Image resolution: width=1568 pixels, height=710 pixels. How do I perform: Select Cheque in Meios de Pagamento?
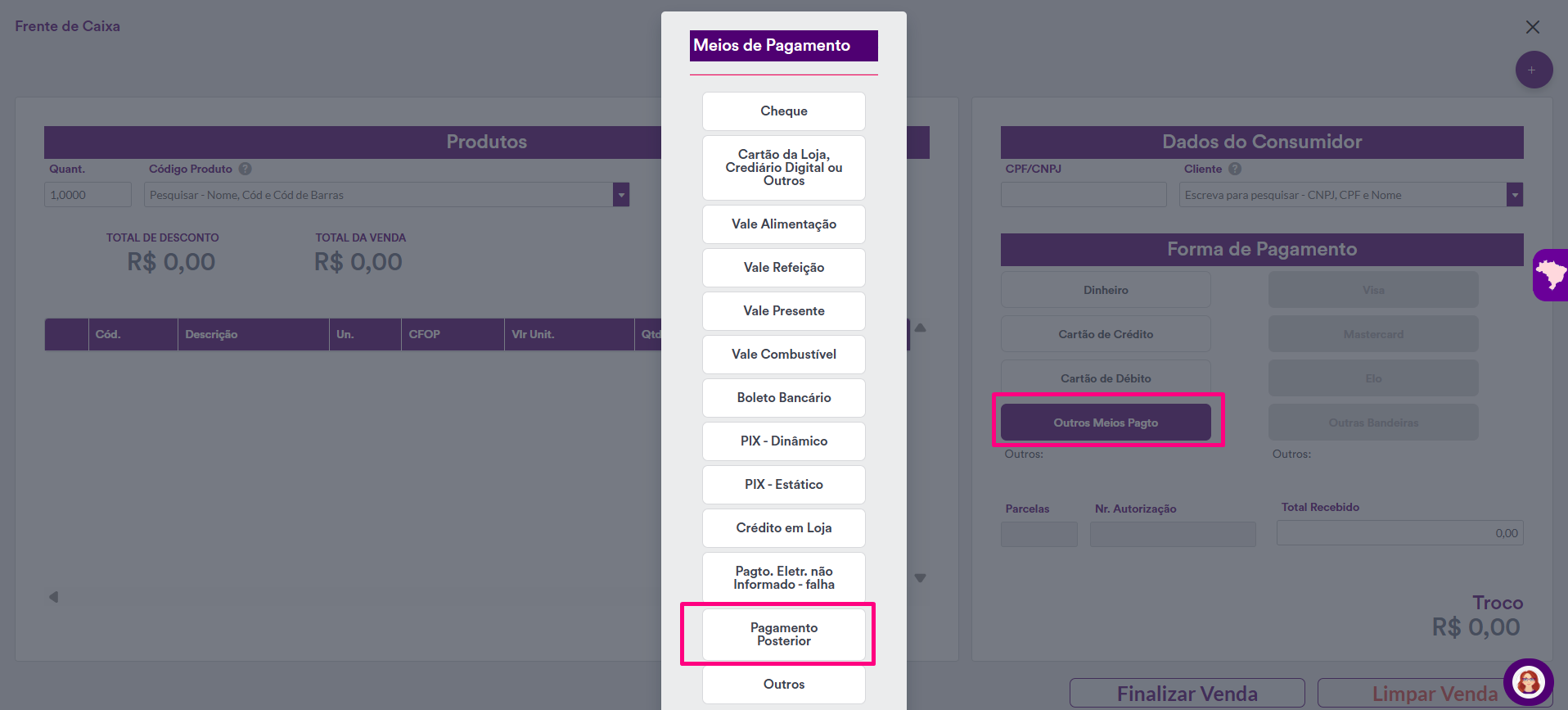coord(783,111)
